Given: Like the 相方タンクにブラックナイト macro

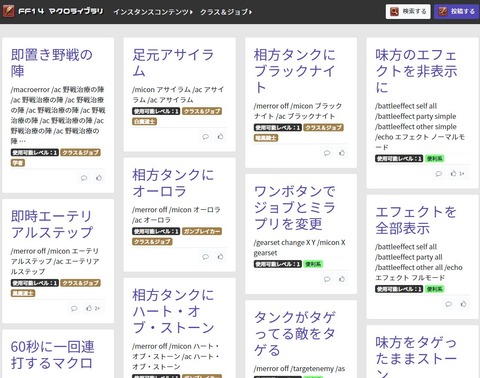Looking at the screenshot, I should pos(342,153).
